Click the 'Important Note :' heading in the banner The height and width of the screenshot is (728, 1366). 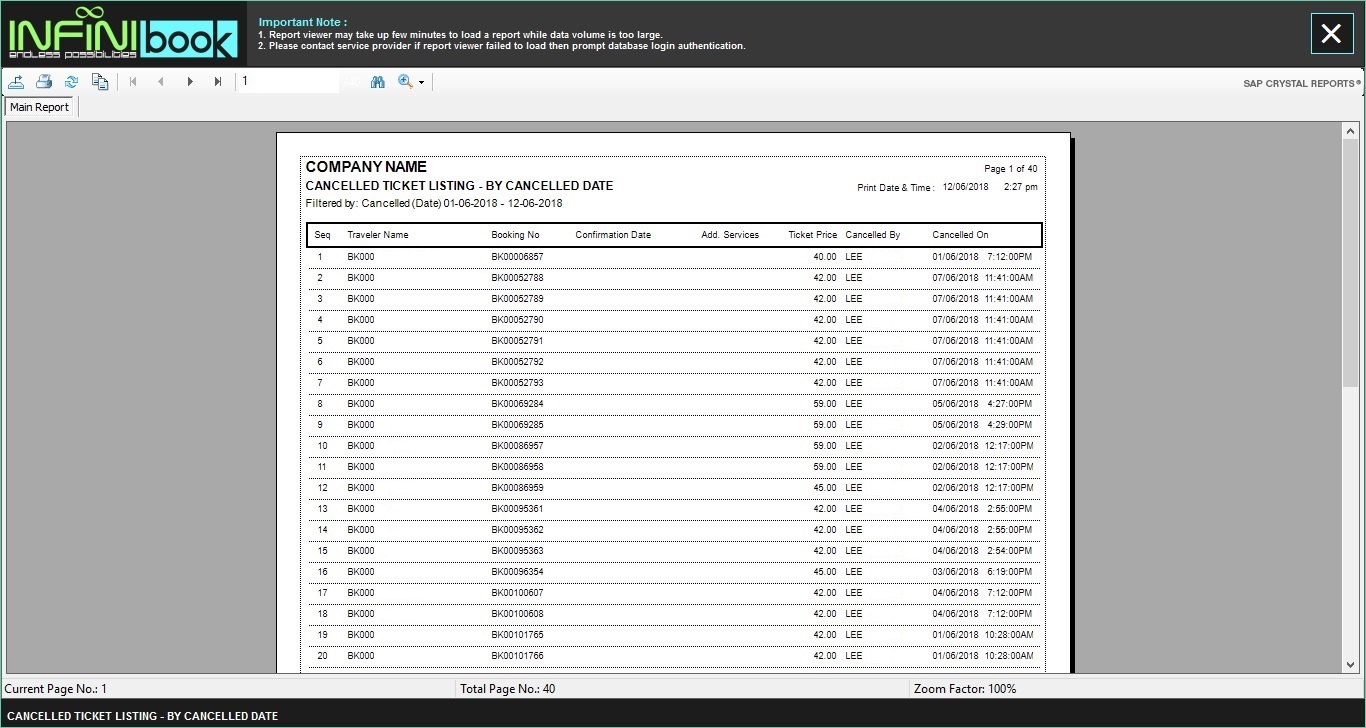303,22
